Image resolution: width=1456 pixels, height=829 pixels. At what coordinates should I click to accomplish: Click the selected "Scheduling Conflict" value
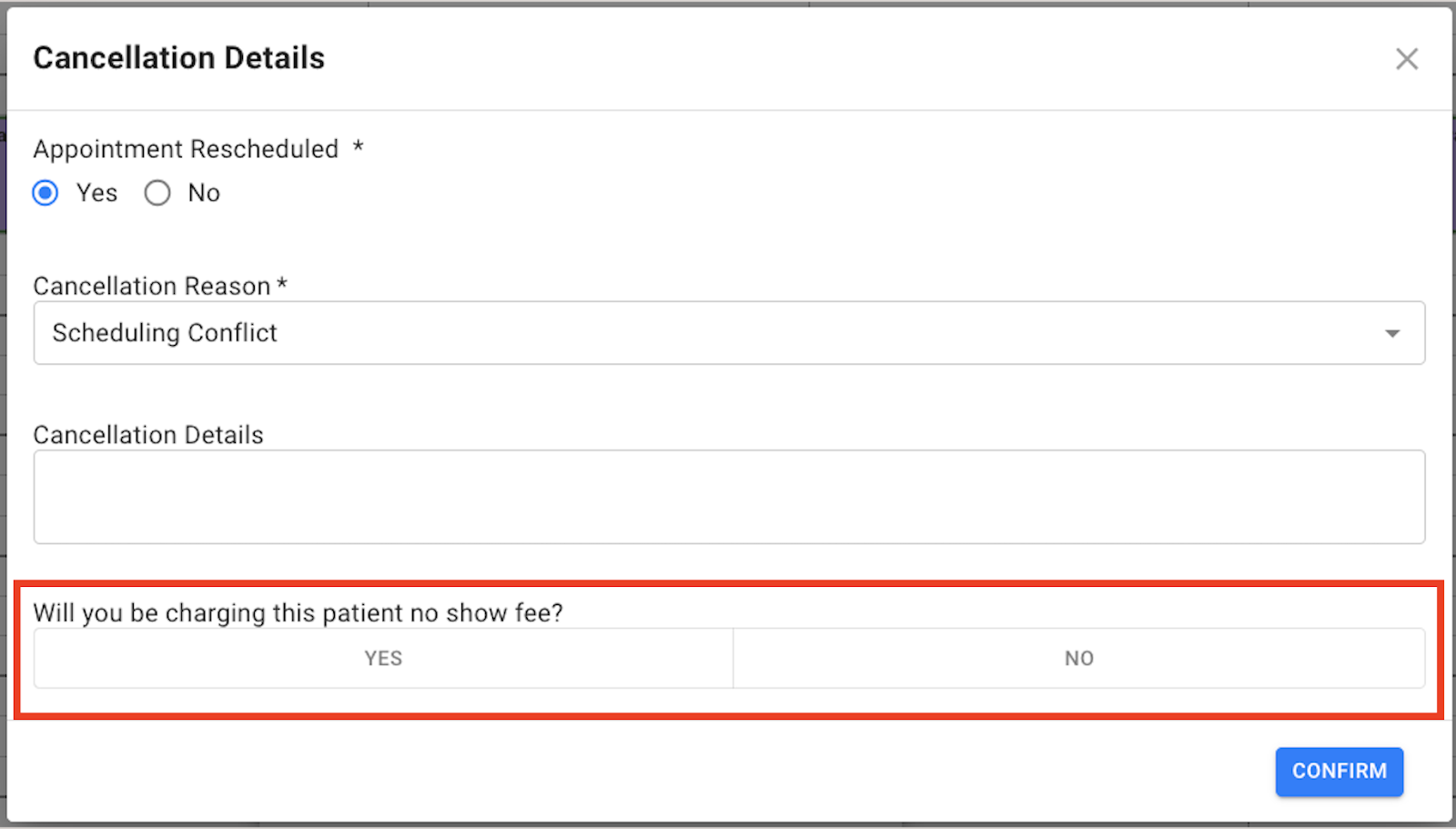[x=165, y=333]
